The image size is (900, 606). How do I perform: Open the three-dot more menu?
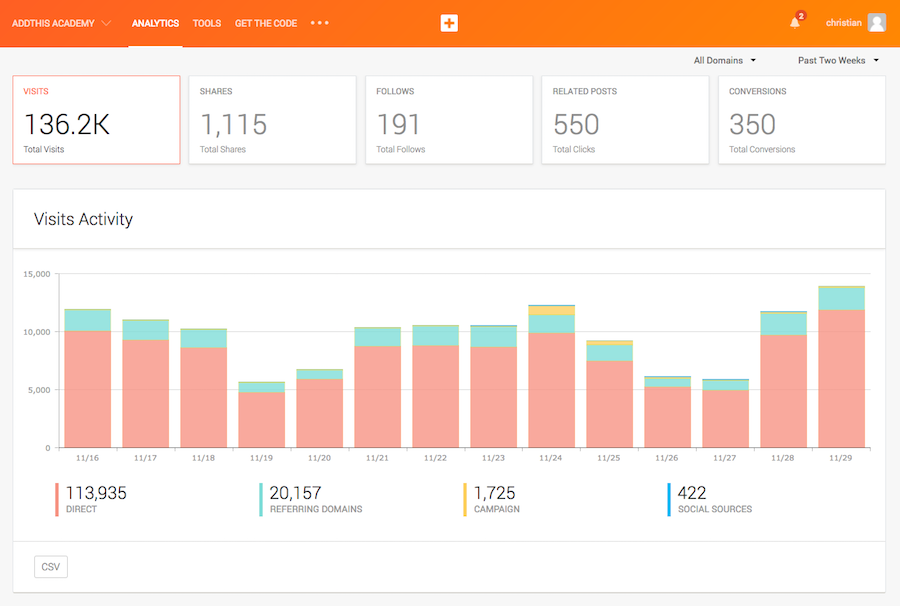pos(320,23)
